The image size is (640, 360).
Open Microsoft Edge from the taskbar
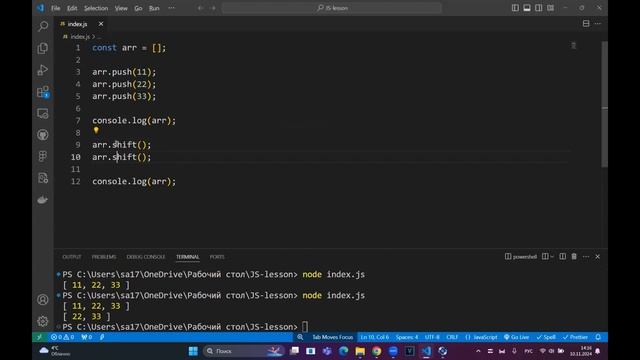point(344,351)
